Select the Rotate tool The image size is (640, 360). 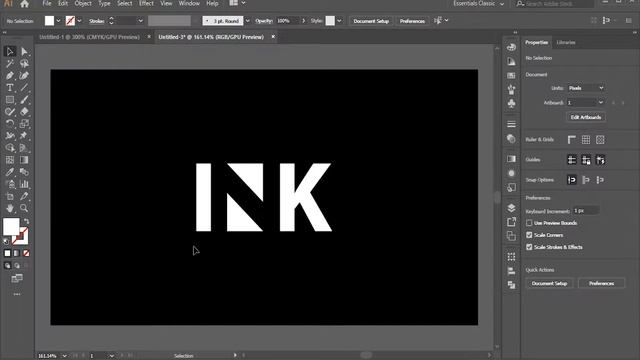(10, 124)
